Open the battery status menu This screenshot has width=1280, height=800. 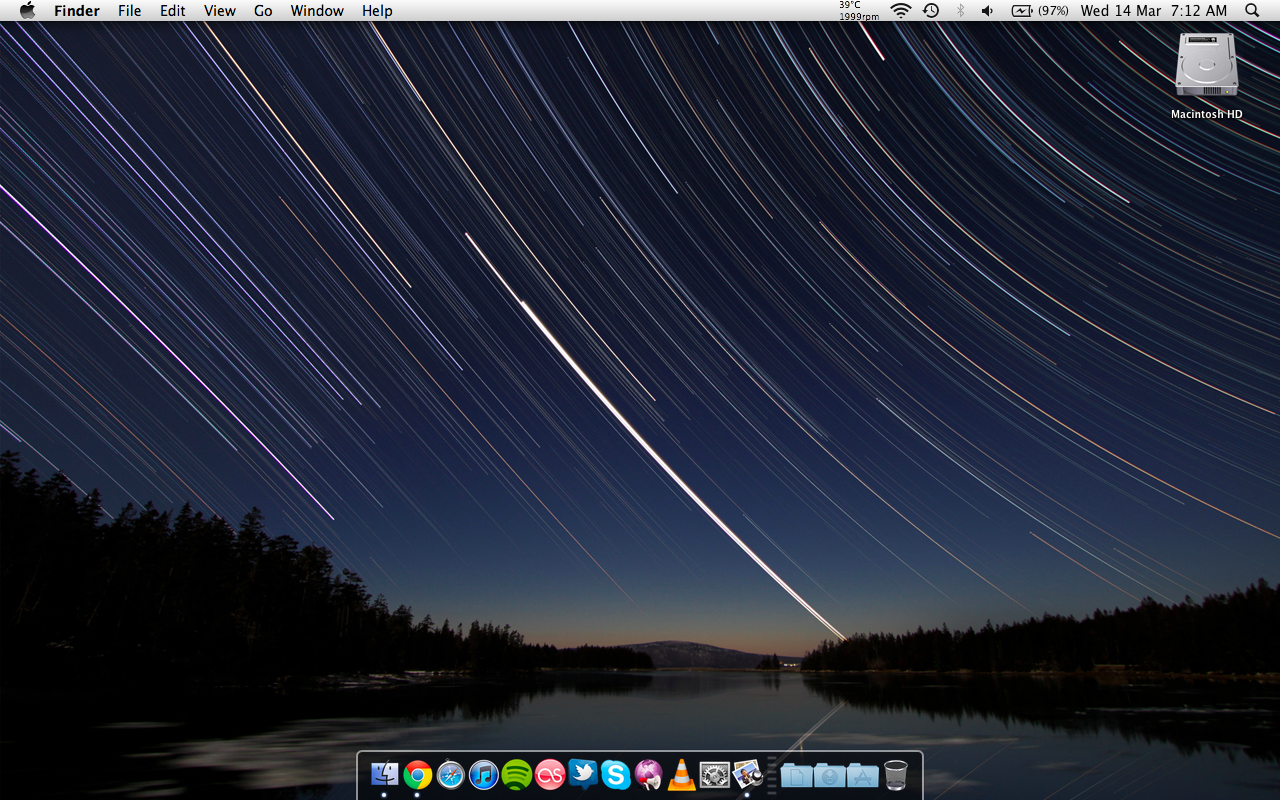pyautogui.click(x=1040, y=10)
